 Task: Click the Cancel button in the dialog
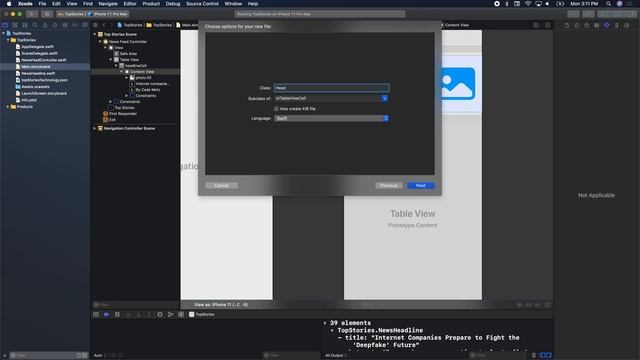(x=221, y=185)
